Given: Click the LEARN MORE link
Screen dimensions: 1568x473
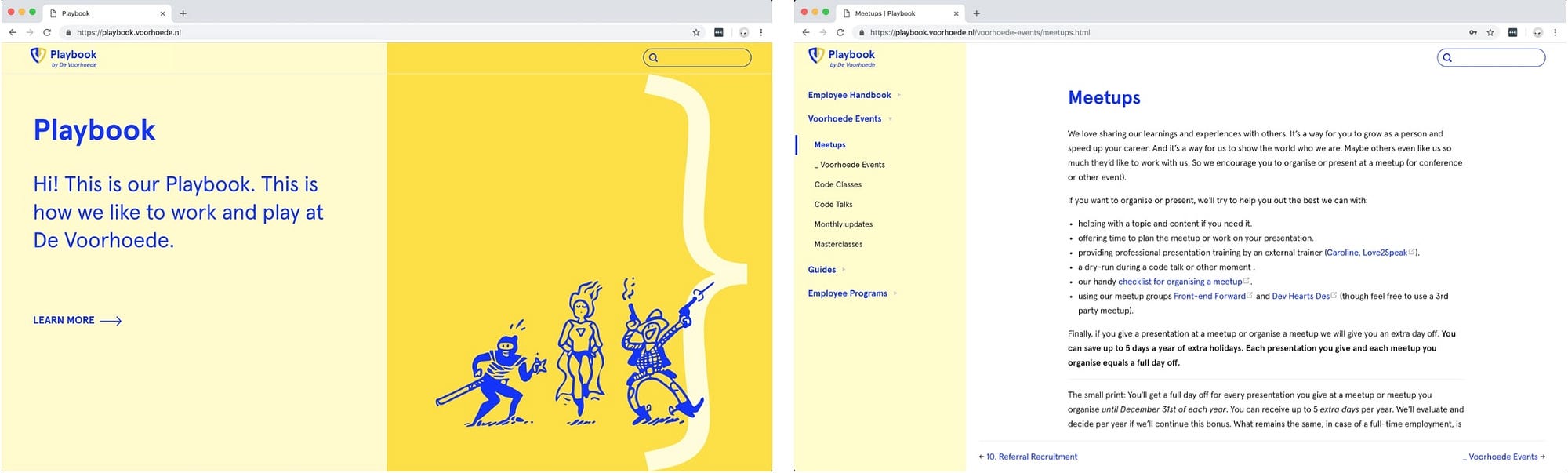Looking at the screenshot, I should pyautogui.click(x=77, y=320).
